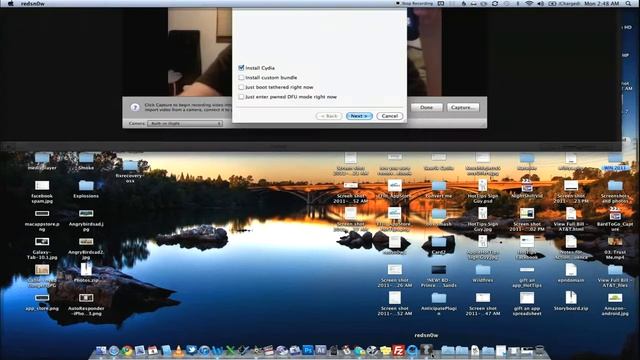Tick Install custom bundle option

coord(241,77)
